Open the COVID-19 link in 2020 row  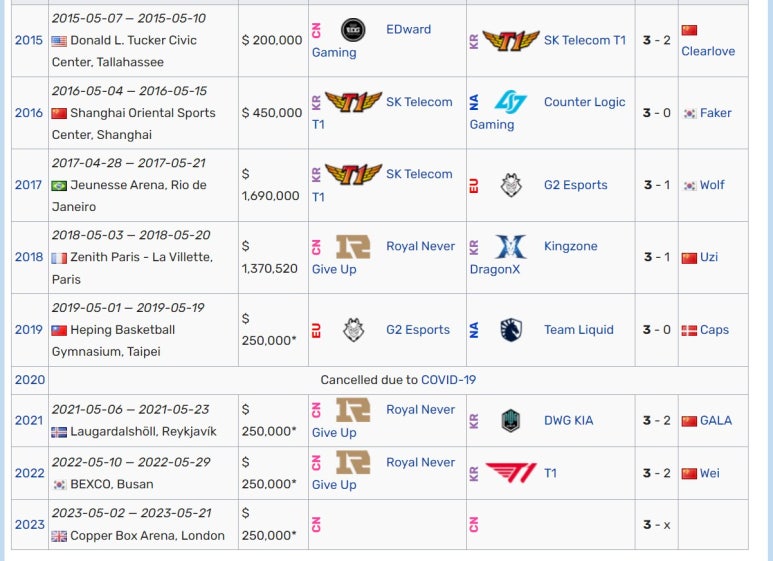pyautogui.click(x=448, y=380)
